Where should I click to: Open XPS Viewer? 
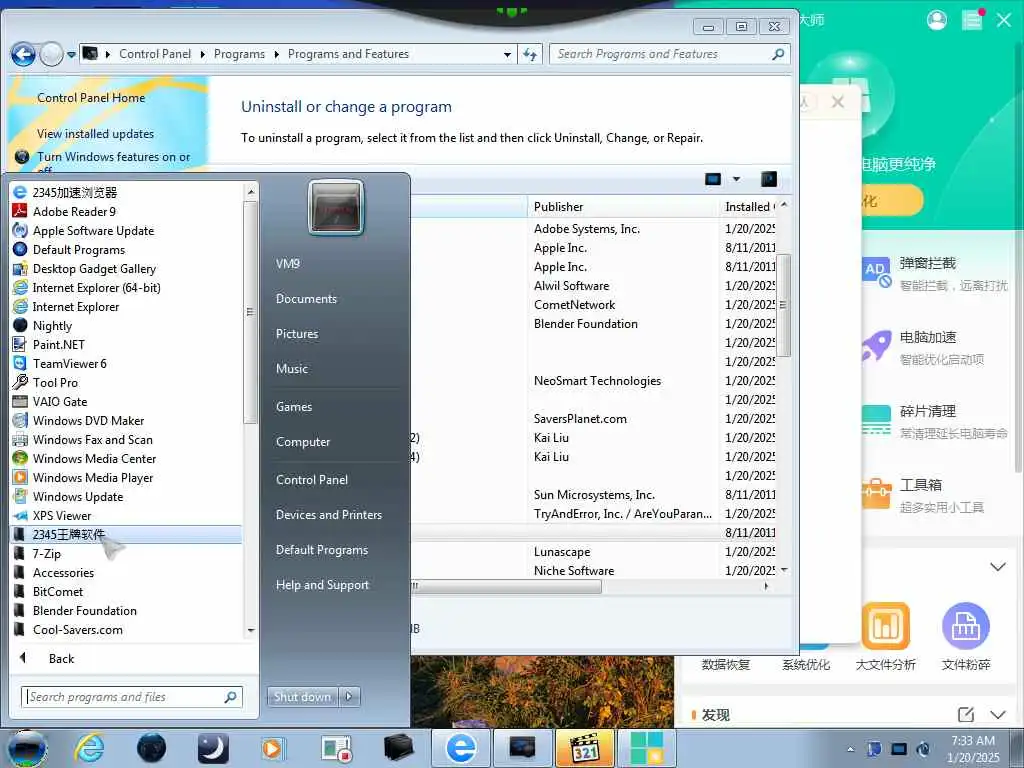[x=61, y=515]
